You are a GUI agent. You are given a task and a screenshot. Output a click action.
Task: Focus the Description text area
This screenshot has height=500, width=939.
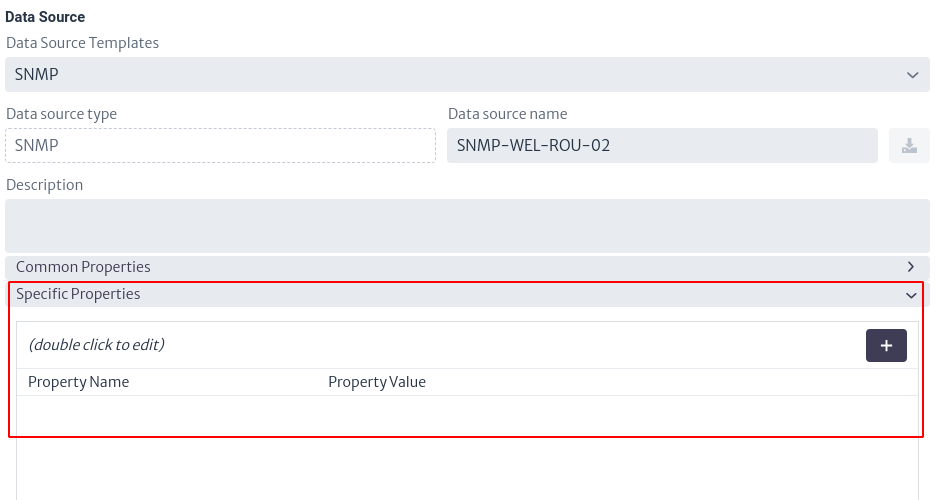click(467, 226)
